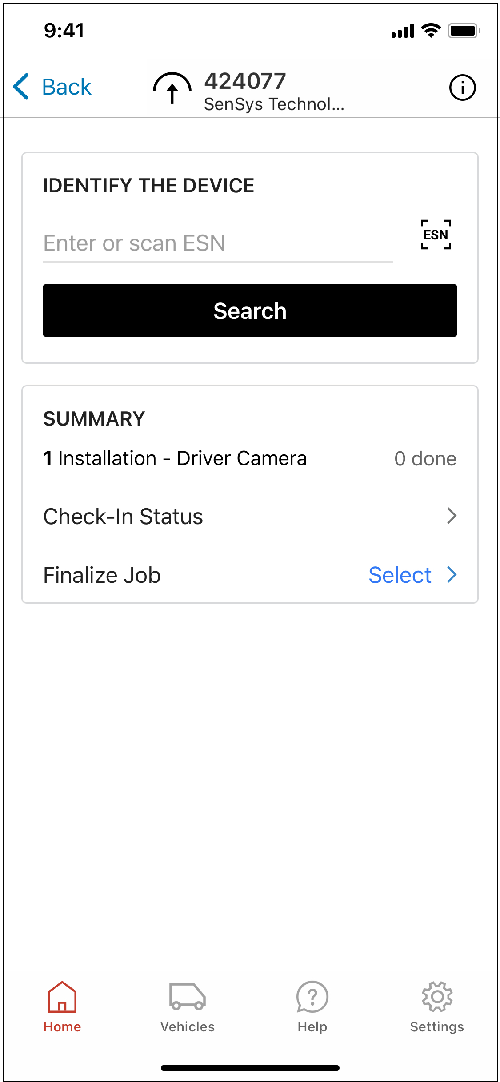Tap the ESN scan icon
The image size is (500, 1082).
pyautogui.click(x=436, y=235)
